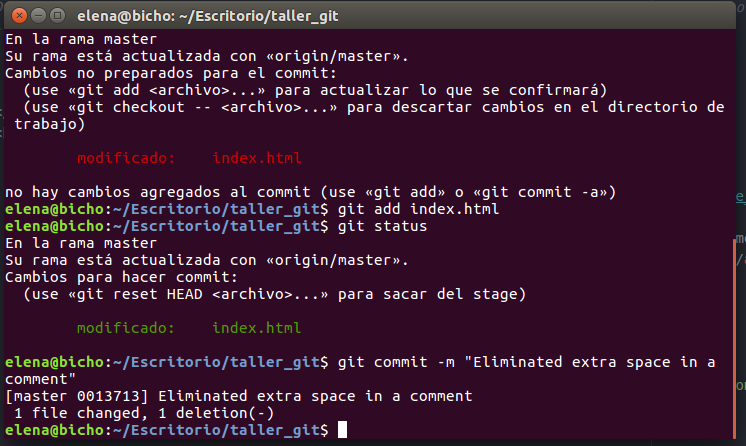Click the 'git status' command text
This screenshot has width=746, height=446.
383,226
